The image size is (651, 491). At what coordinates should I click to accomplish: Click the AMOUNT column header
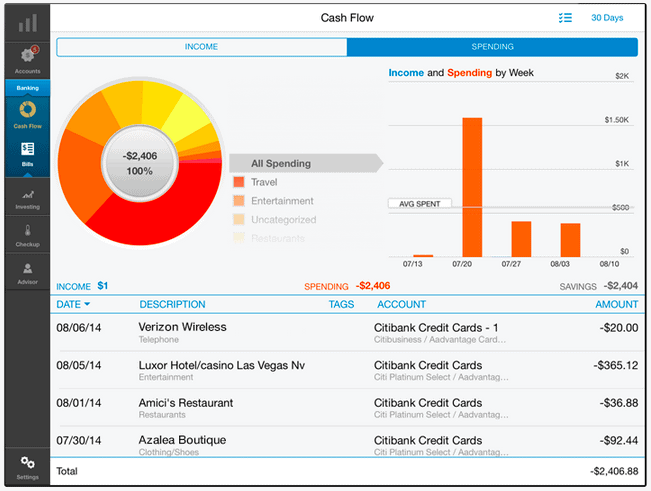616,304
